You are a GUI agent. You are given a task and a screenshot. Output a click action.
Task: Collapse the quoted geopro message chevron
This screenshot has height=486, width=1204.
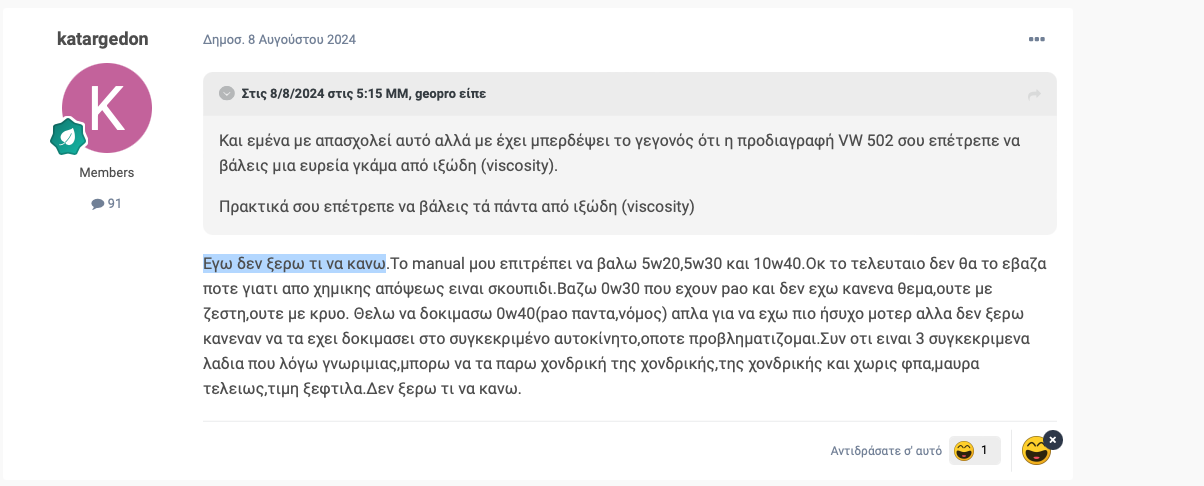[227, 93]
